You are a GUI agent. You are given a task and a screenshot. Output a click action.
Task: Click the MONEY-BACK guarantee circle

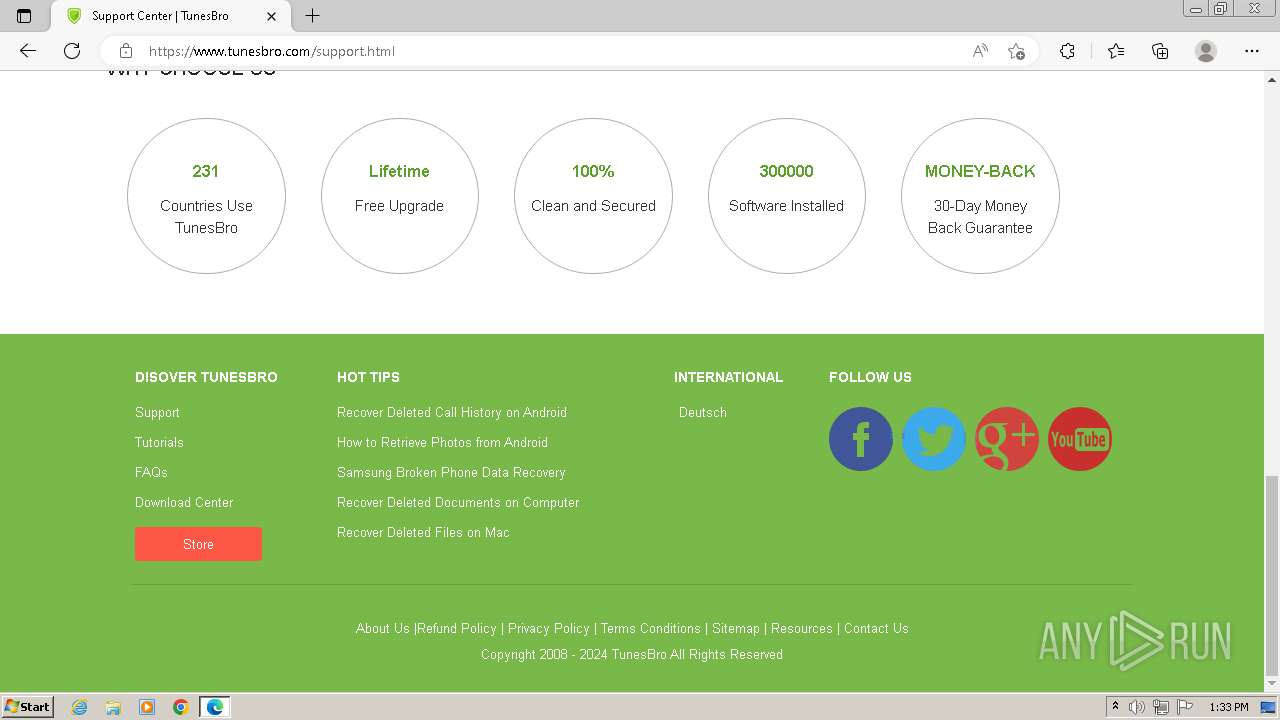click(x=980, y=196)
